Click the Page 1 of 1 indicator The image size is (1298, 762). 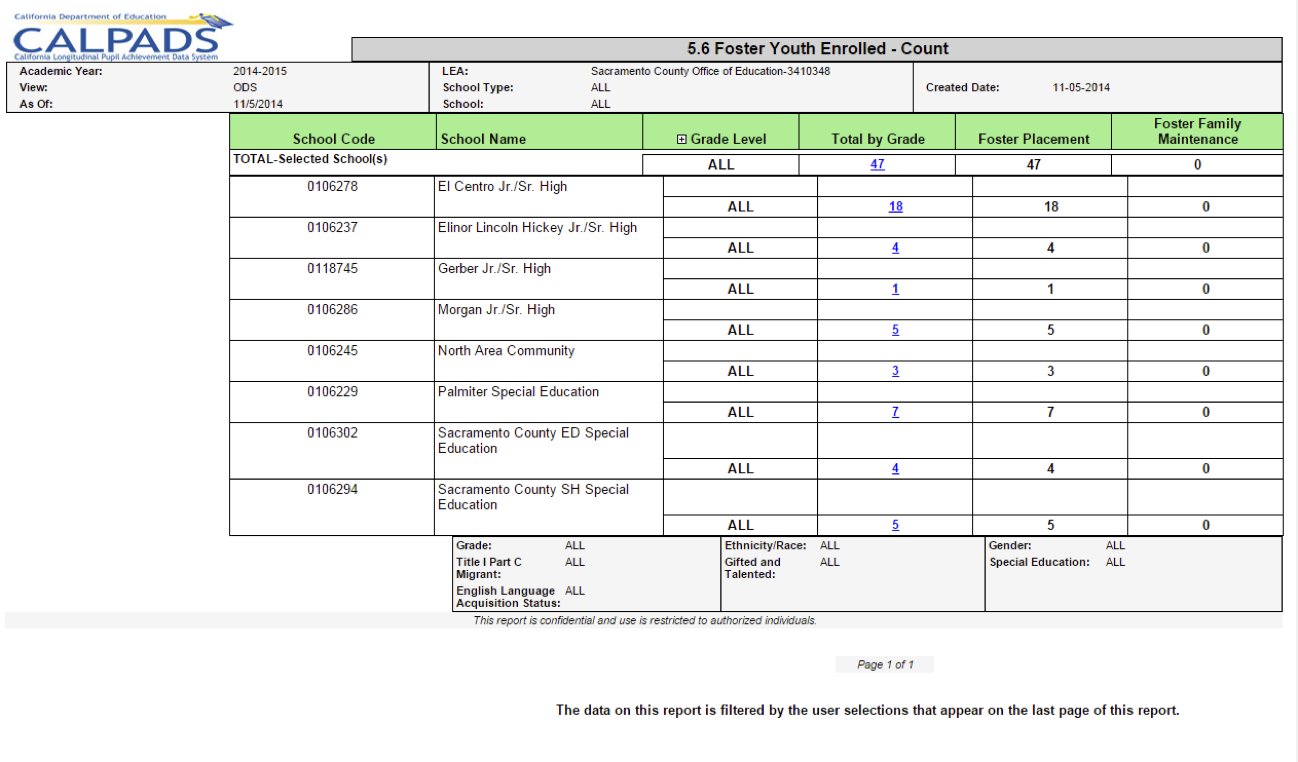click(x=885, y=665)
